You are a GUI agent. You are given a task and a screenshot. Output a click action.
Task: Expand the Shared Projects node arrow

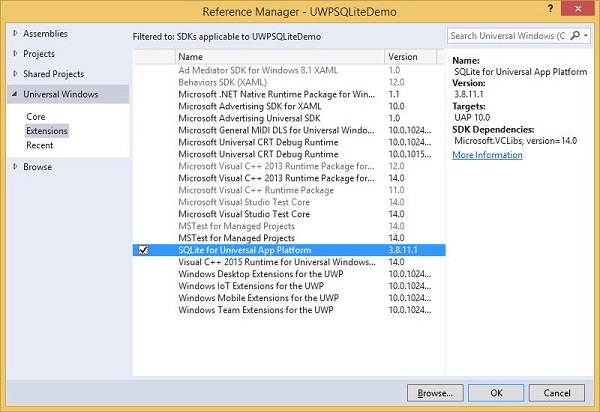point(15,73)
